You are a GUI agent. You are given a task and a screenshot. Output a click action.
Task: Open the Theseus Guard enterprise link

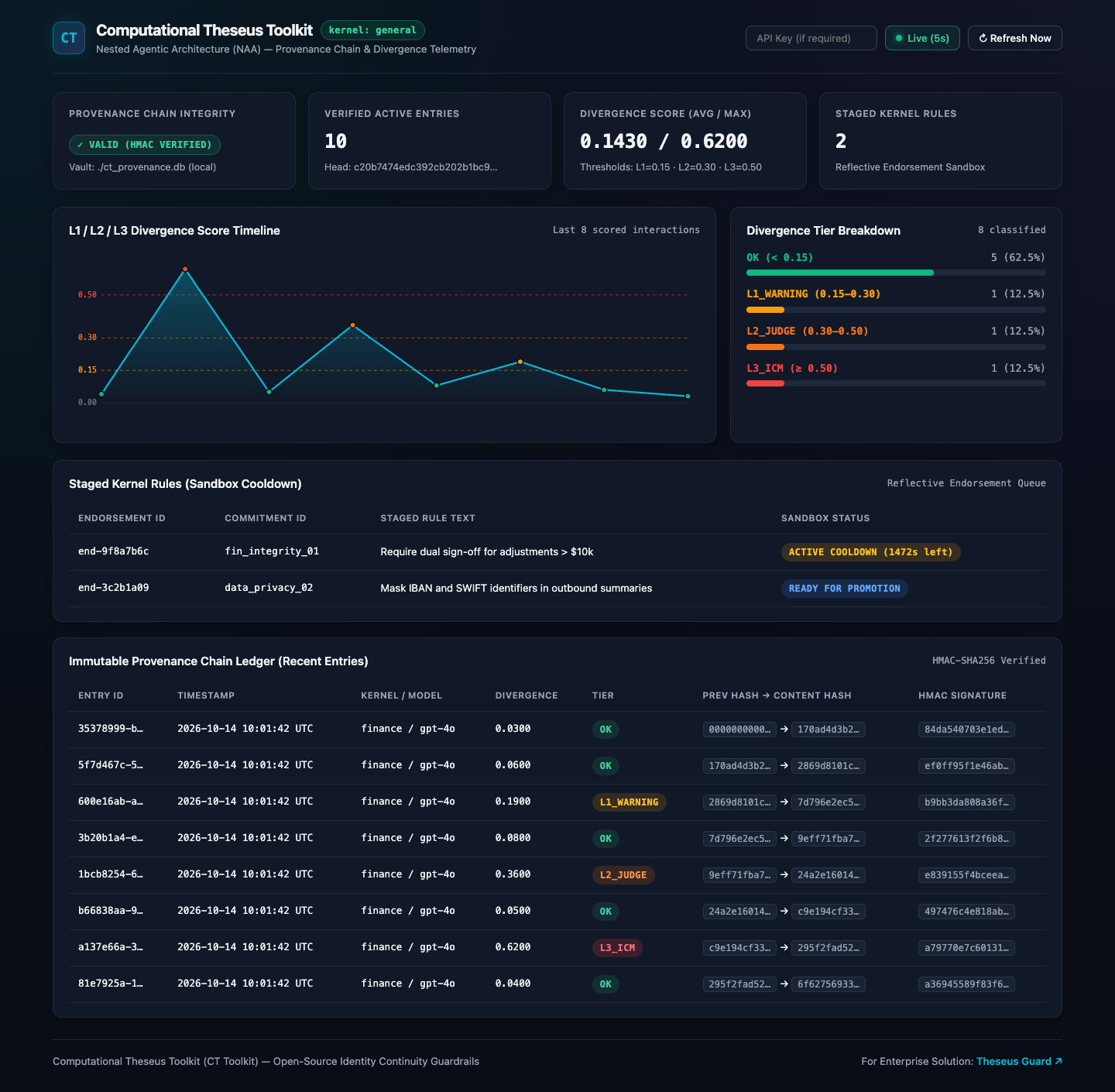pyautogui.click(x=1019, y=1061)
